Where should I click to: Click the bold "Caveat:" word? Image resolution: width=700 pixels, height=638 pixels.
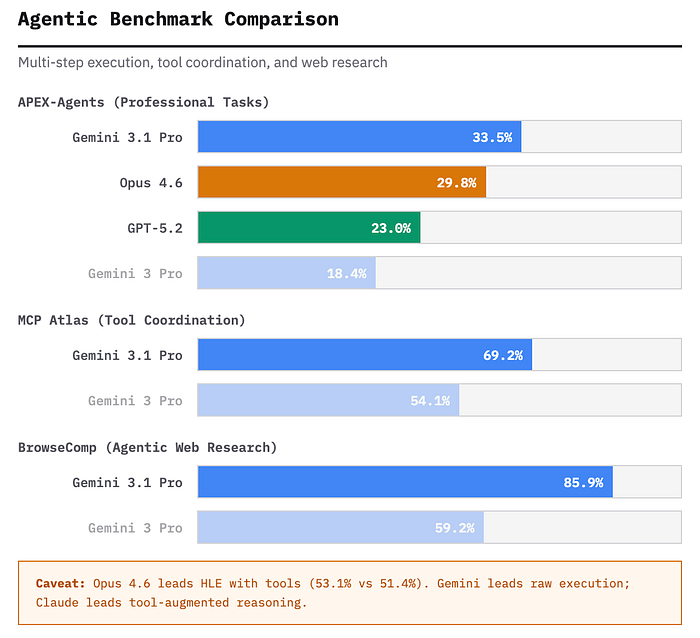[x=60, y=583]
